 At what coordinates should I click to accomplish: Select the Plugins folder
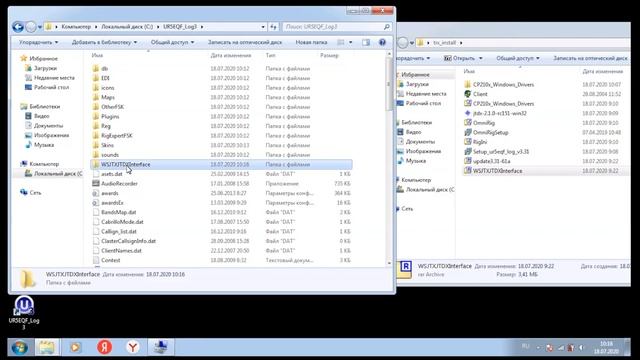click(x=110, y=116)
